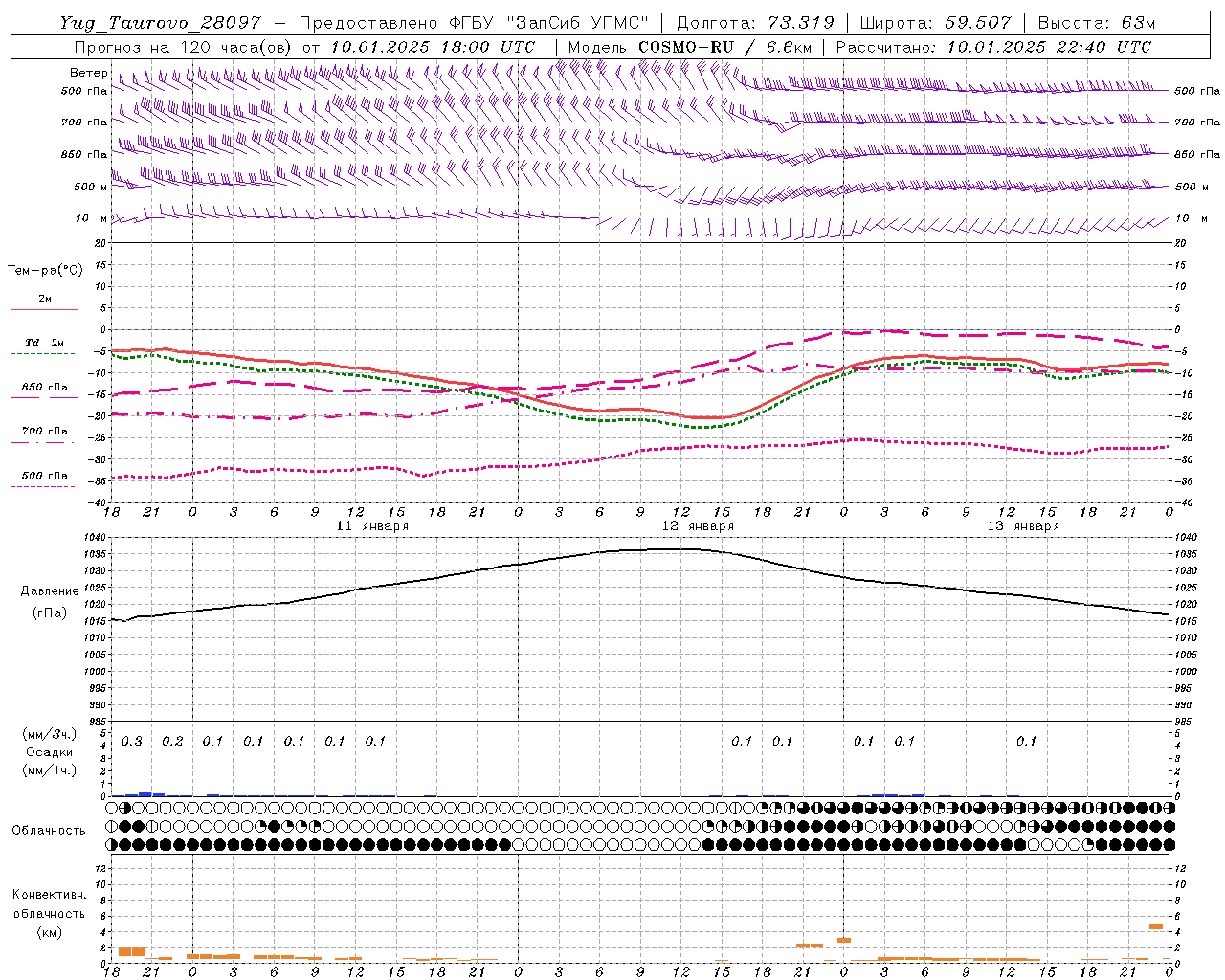Screen dimensions: 1225x980
Task: Click the 10 м wind level label on left
Action: pos(92,218)
